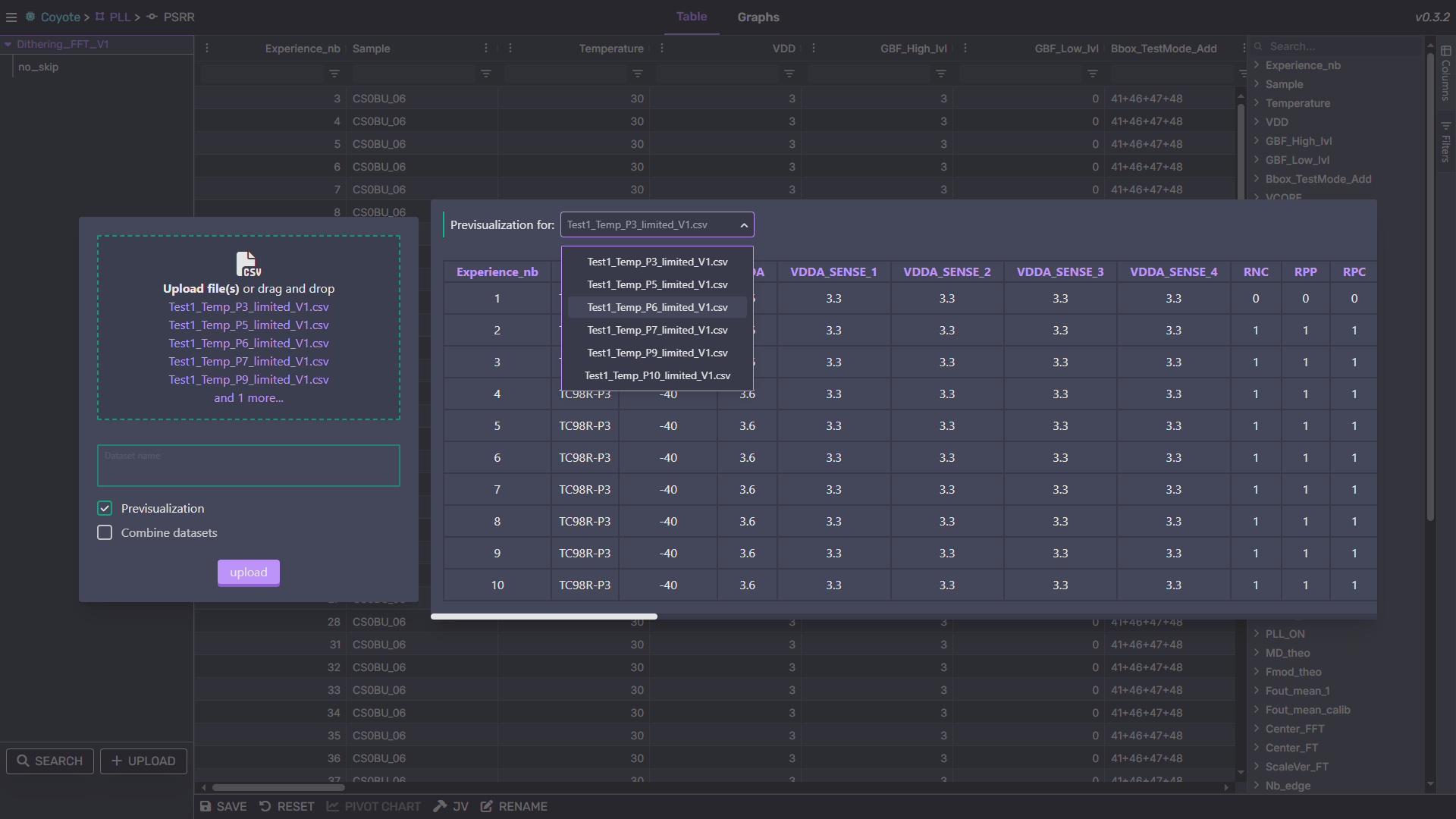Expand Bbox_TestMode_Add in columns panel

click(x=1257, y=179)
